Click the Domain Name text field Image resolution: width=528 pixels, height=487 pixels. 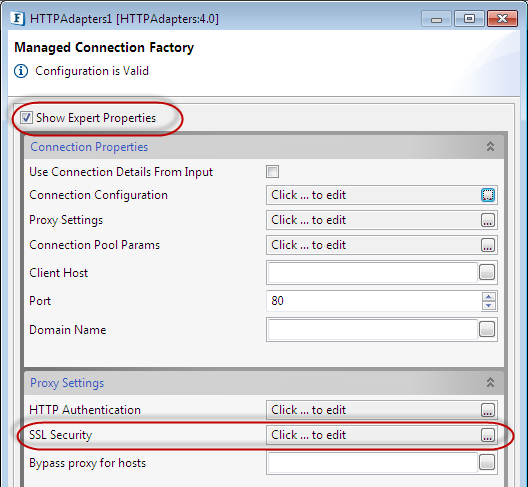pyautogui.click(x=372, y=329)
